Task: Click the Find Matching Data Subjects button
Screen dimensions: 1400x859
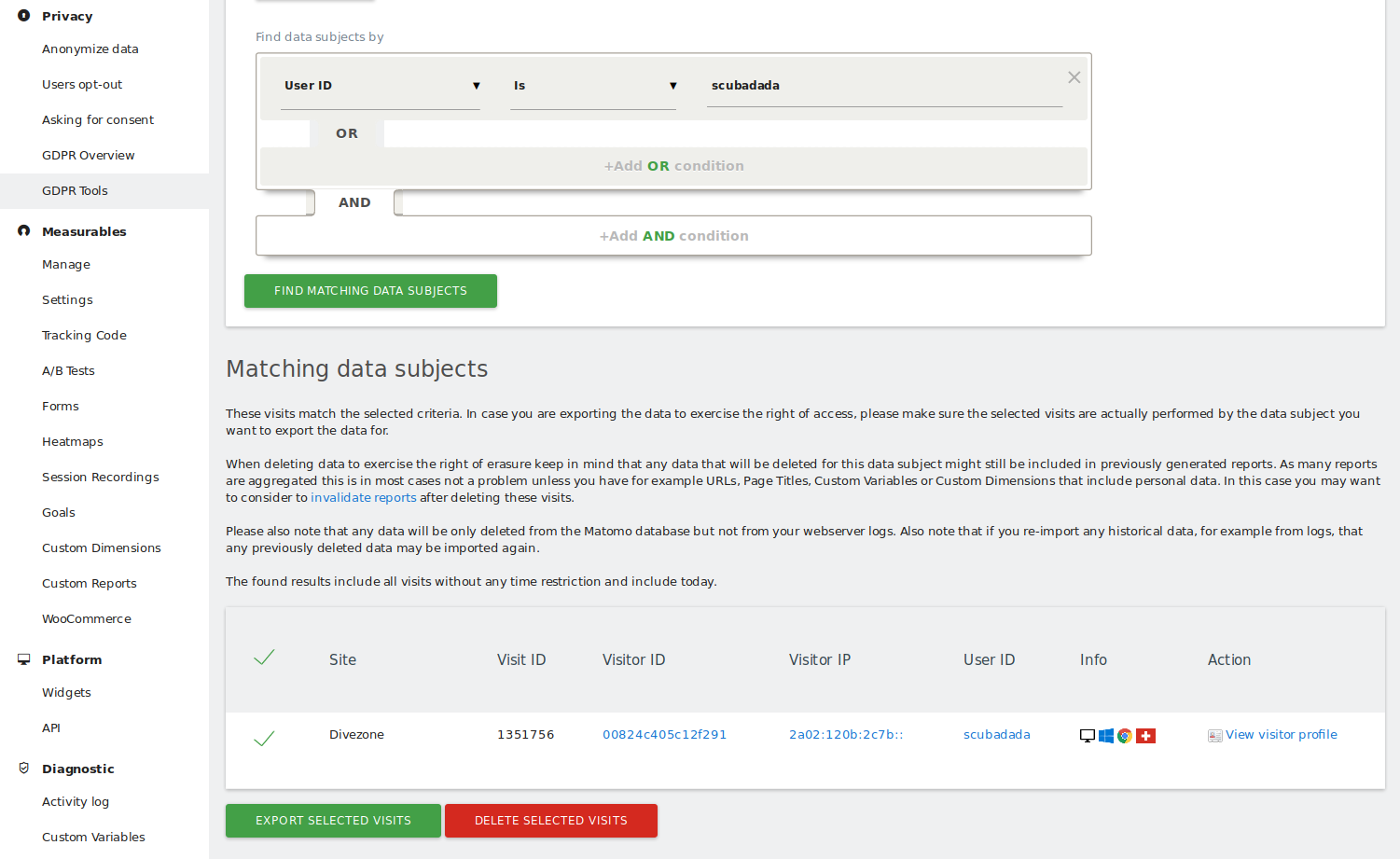Action: (370, 290)
